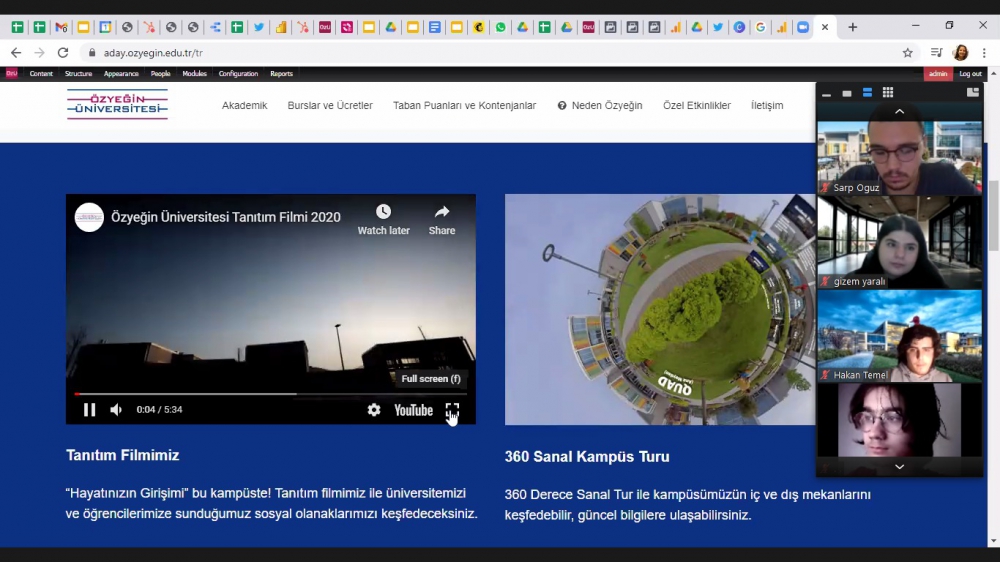
Task: Click the Özyeğin Üniversitesi logo
Action: [x=117, y=105]
